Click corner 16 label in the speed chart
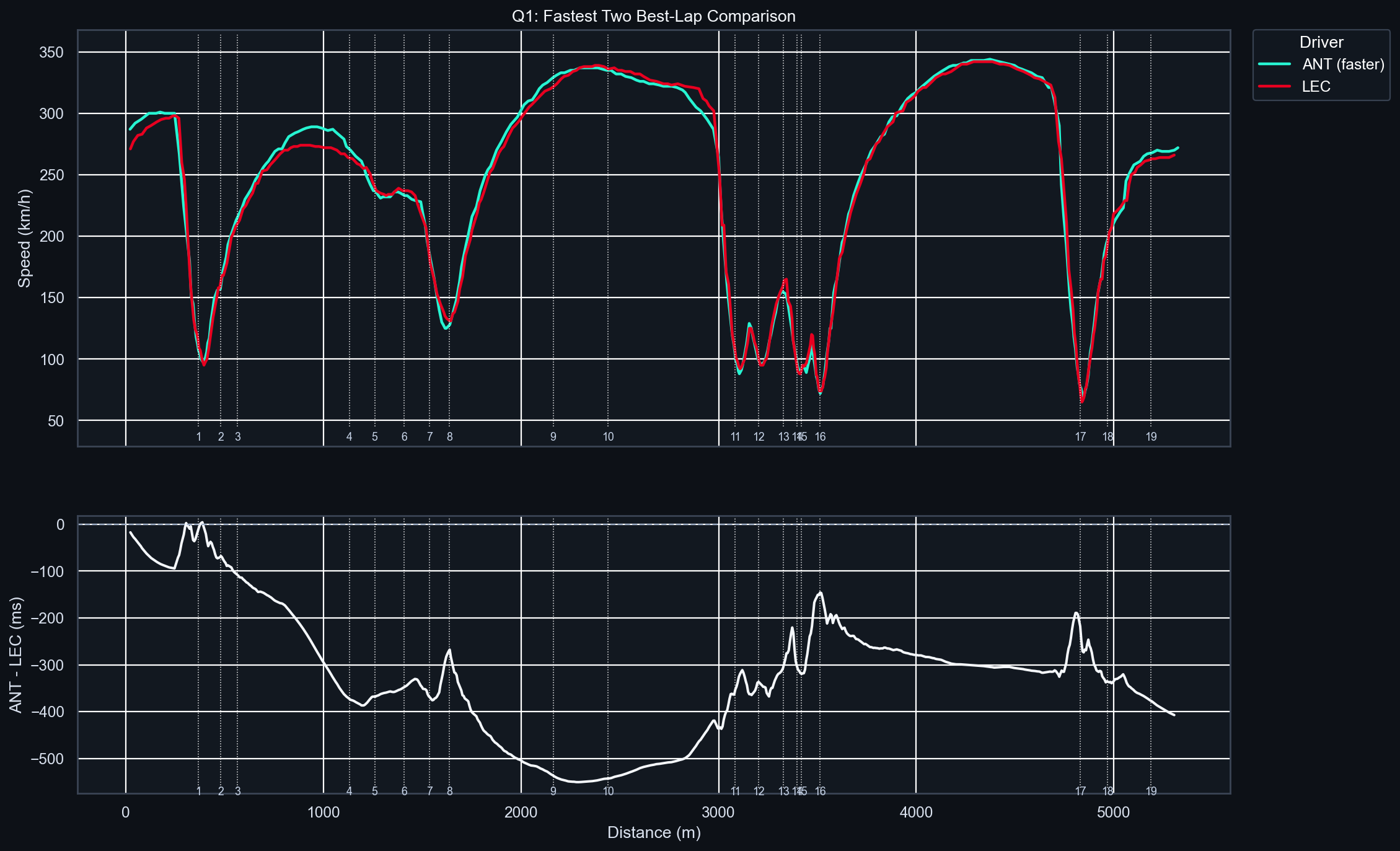This screenshot has height=851, width=1400. [821, 437]
